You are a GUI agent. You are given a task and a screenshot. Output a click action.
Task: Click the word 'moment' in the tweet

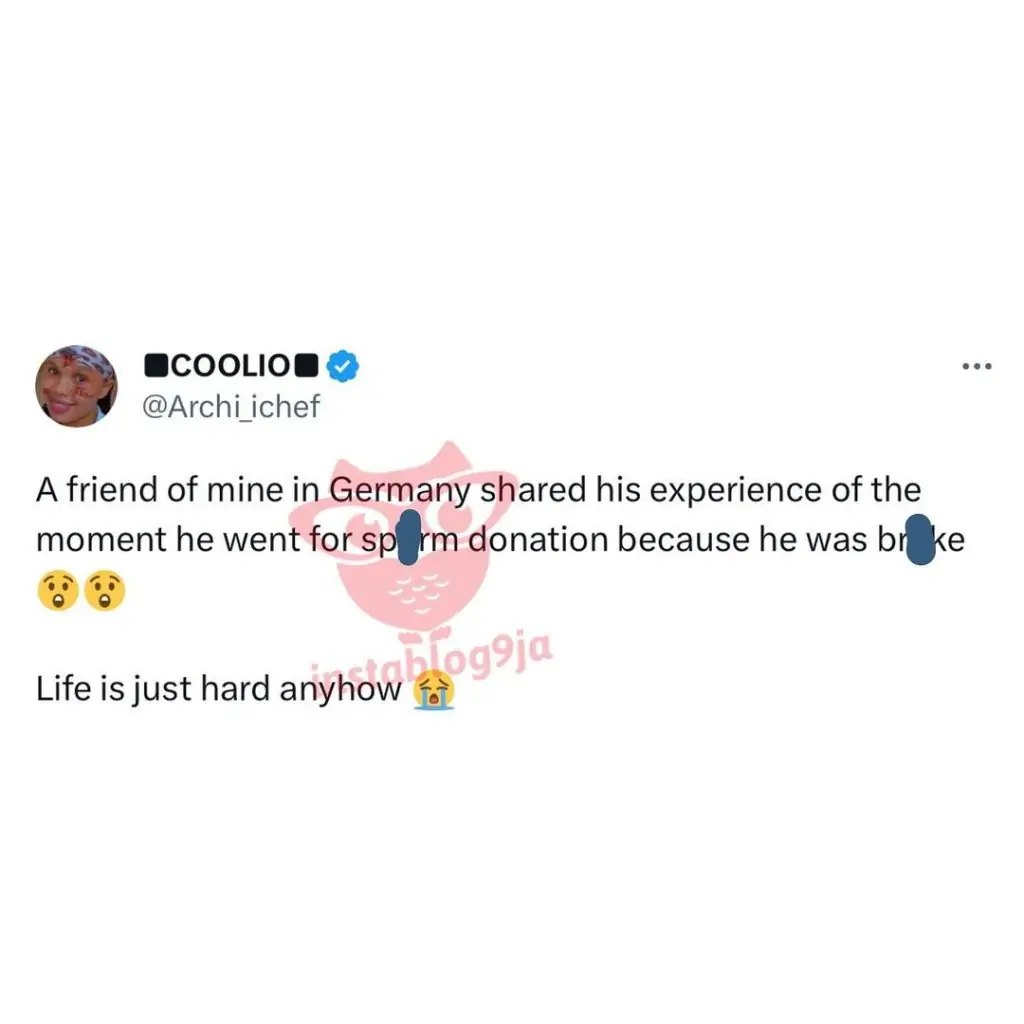point(101,541)
